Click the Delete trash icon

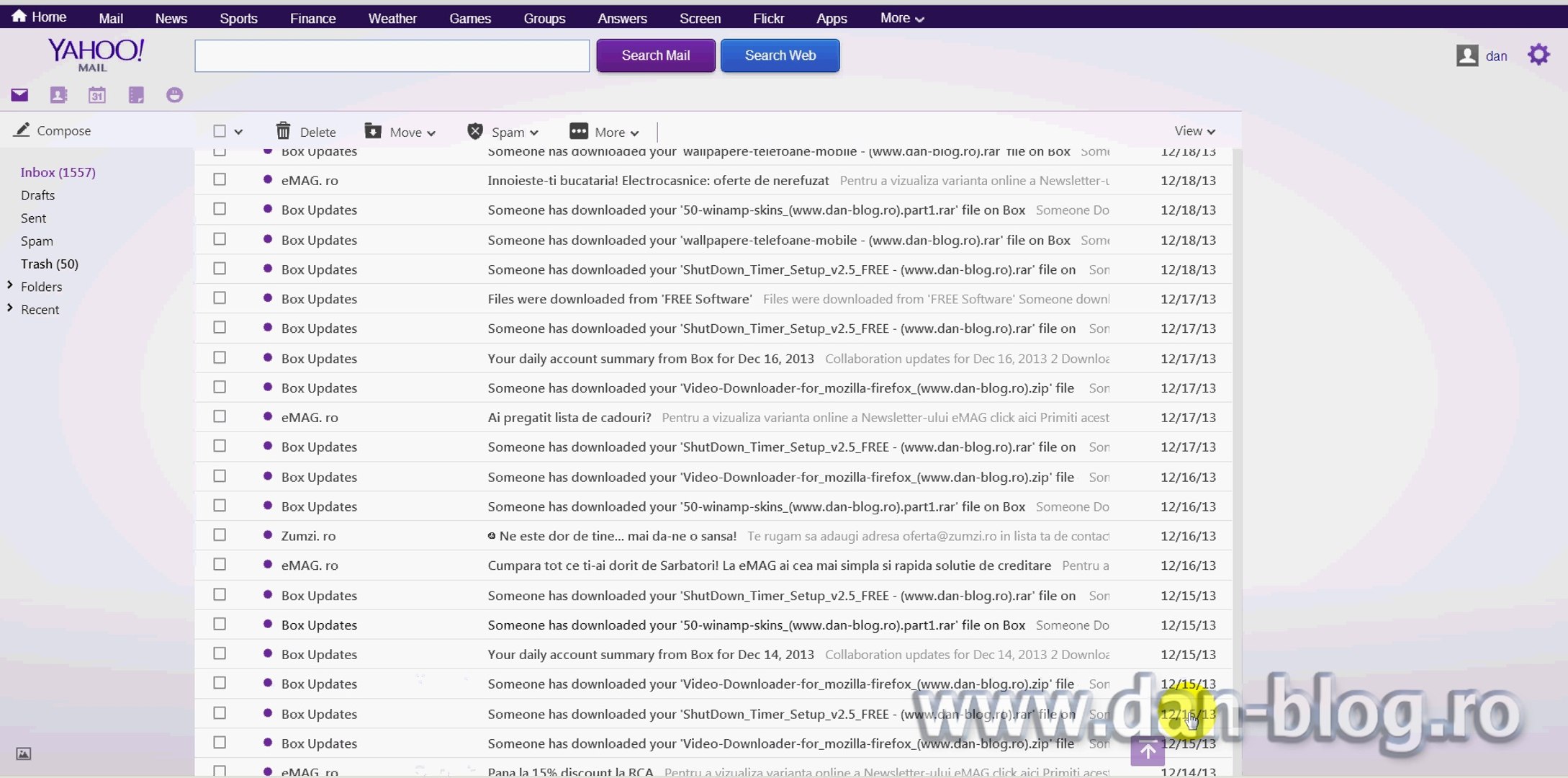coord(284,131)
